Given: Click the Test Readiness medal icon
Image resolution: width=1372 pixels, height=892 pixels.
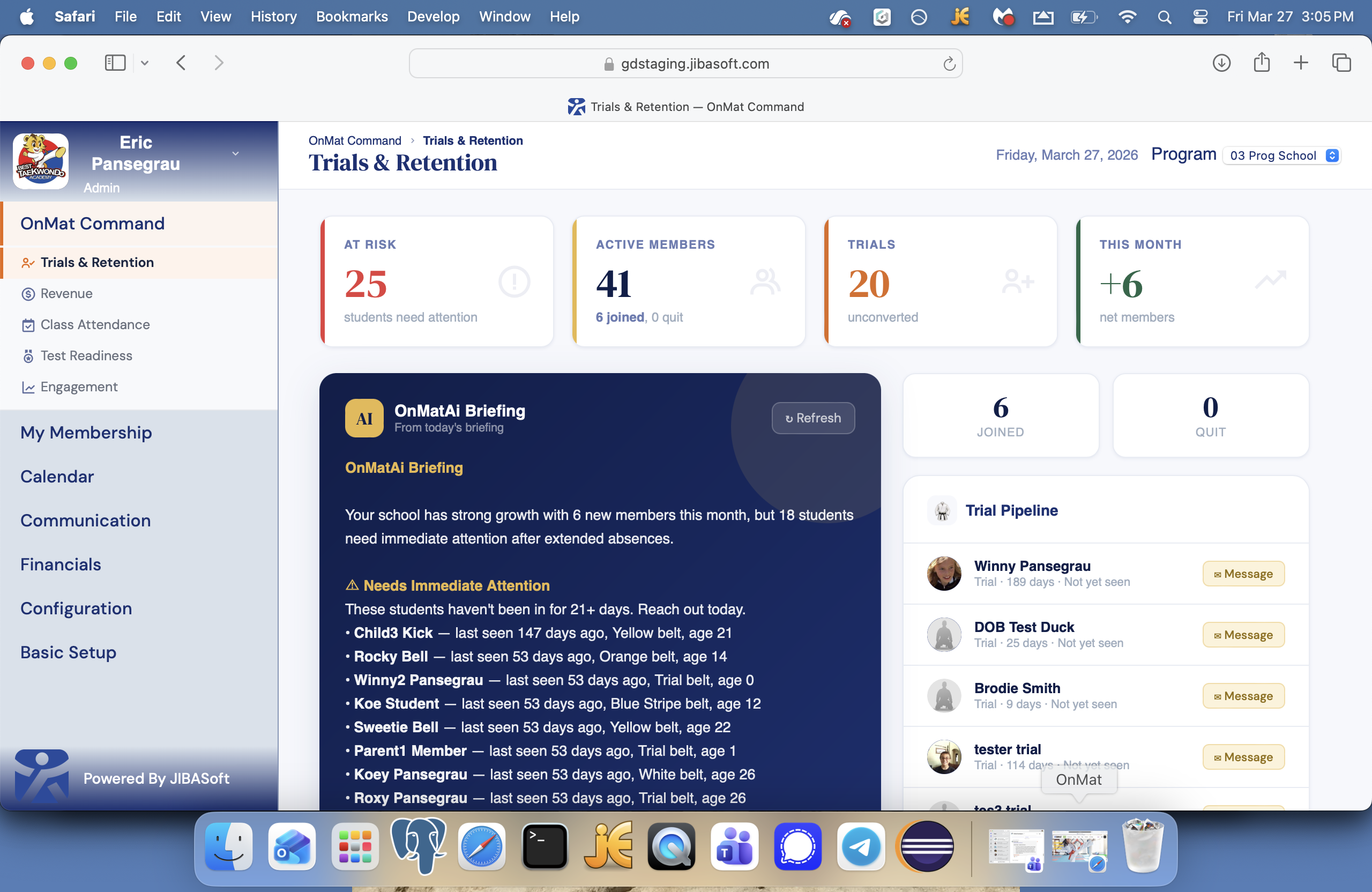Looking at the screenshot, I should 28,356.
